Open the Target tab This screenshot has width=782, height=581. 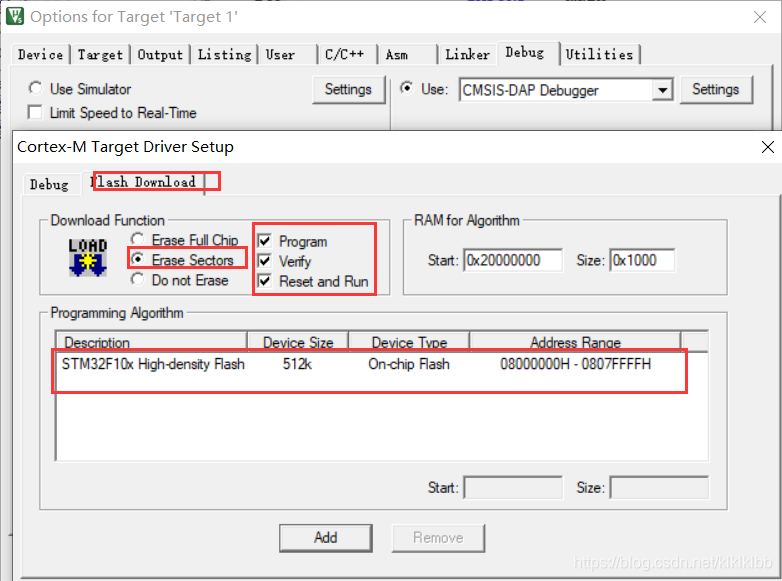(x=100, y=54)
